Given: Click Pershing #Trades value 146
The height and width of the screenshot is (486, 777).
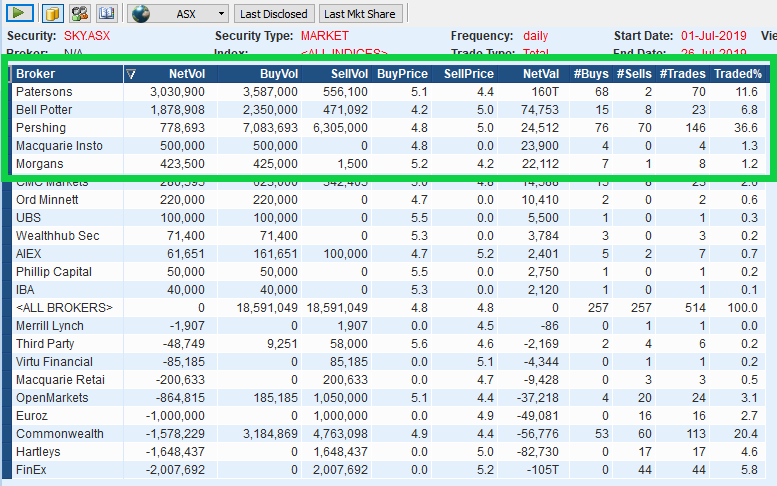Looking at the screenshot, I should [695, 128].
